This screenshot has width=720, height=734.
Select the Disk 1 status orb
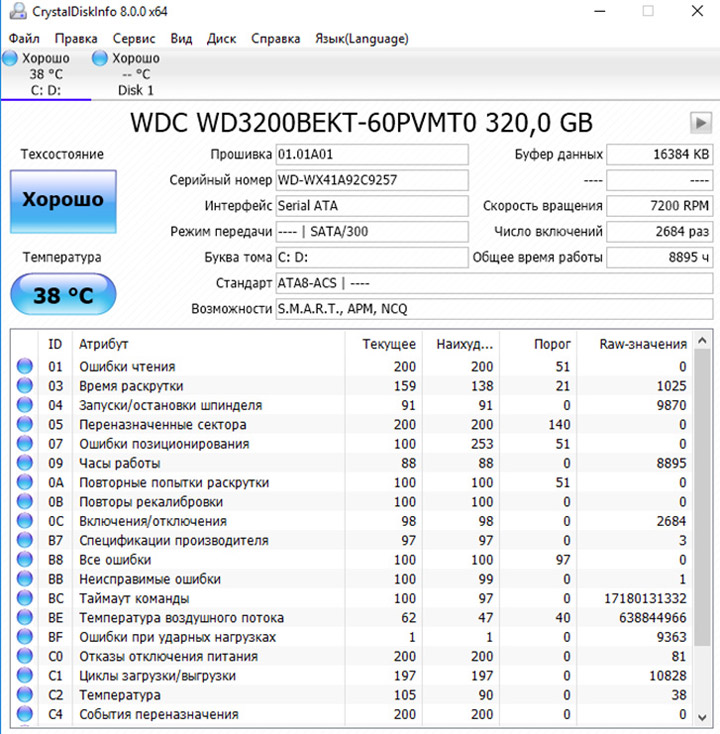pyautogui.click(x=100, y=58)
